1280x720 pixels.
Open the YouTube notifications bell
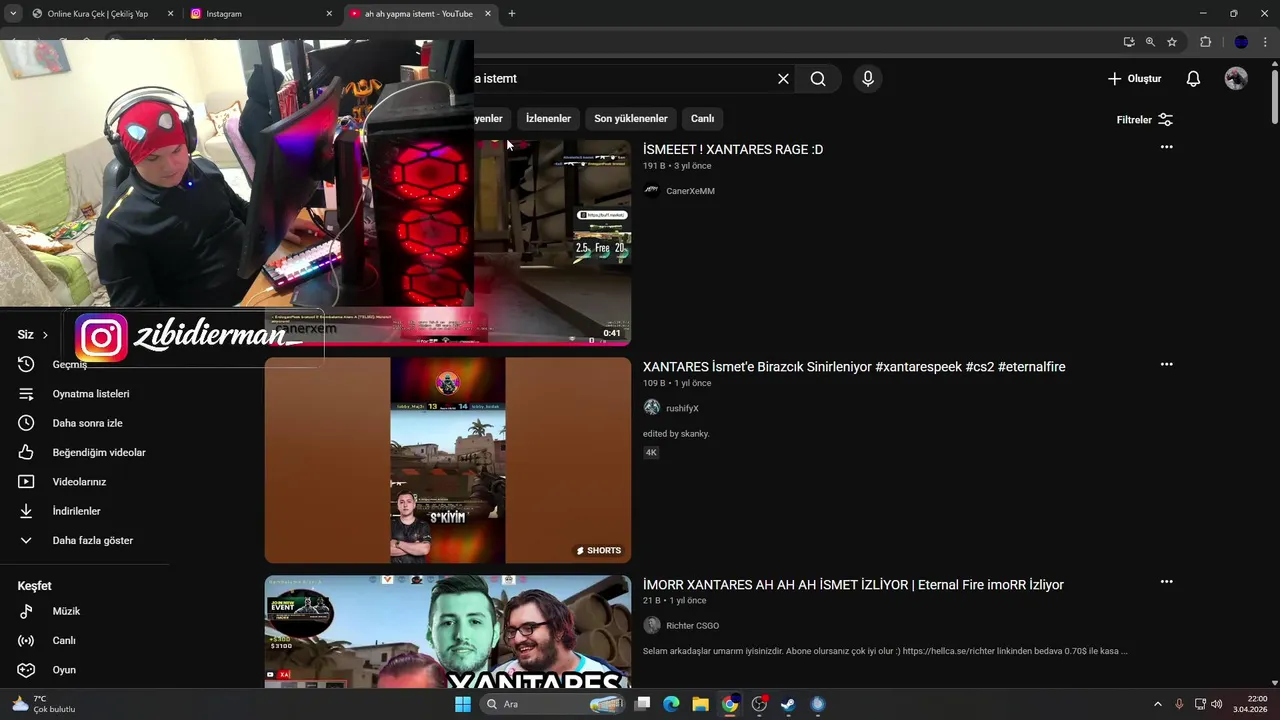pyautogui.click(x=1193, y=79)
